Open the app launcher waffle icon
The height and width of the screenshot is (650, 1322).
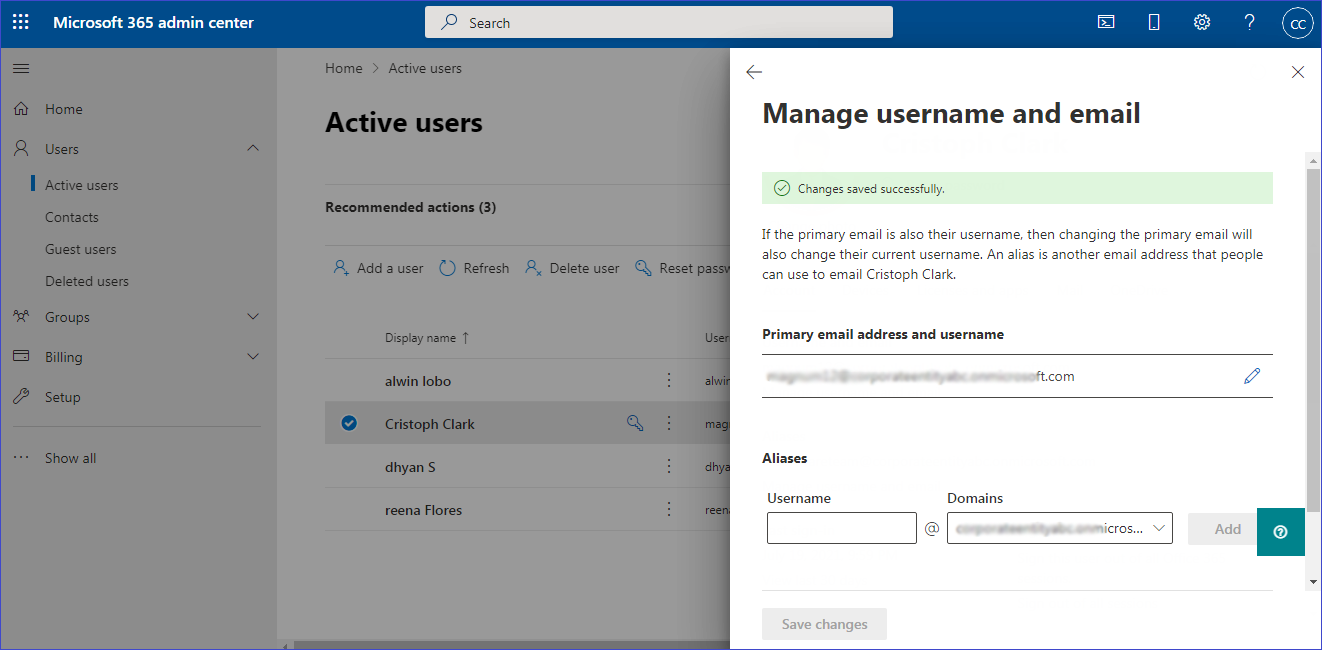click(x=21, y=22)
